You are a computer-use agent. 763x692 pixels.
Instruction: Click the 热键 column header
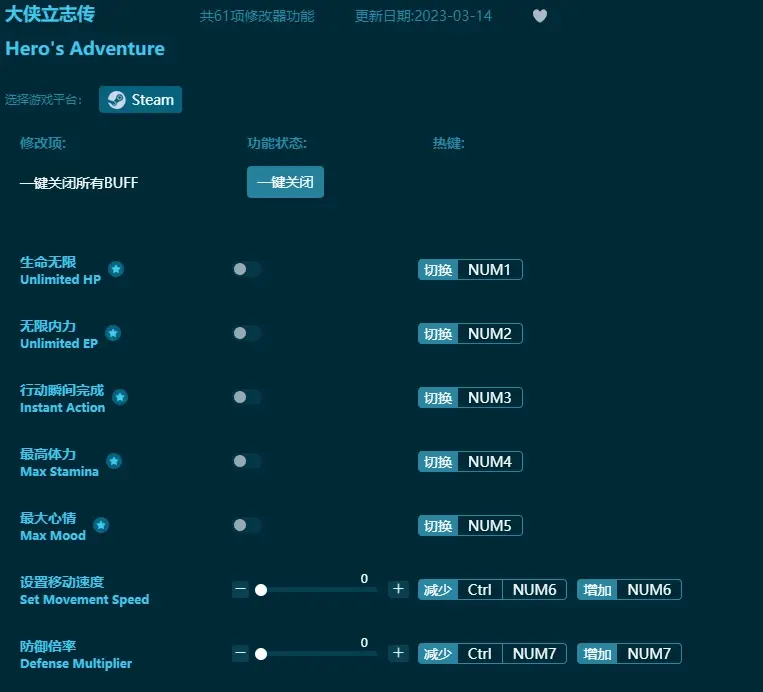(449, 143)
